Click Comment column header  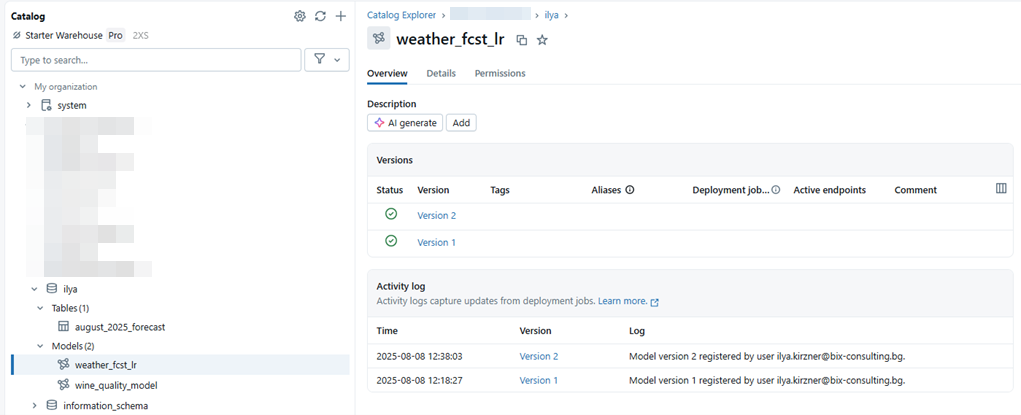pyautogui.click(x=916, y=190)
